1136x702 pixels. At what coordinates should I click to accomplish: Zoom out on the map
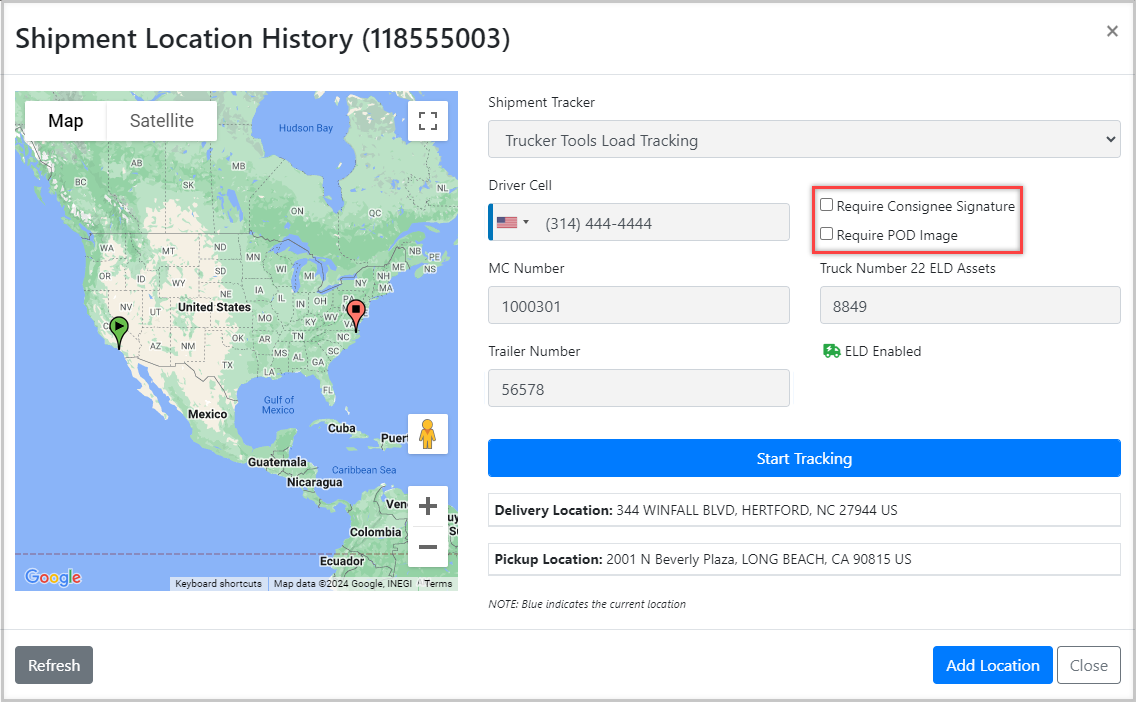[x=428, y=547]
